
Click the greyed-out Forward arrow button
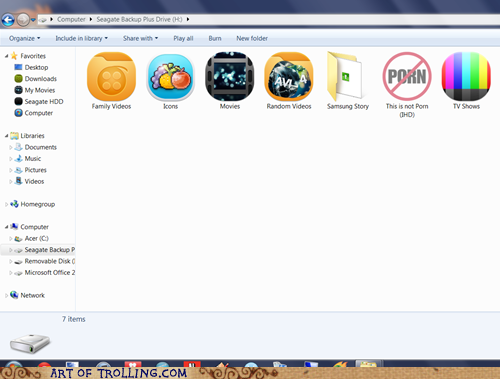pos(23,20)
